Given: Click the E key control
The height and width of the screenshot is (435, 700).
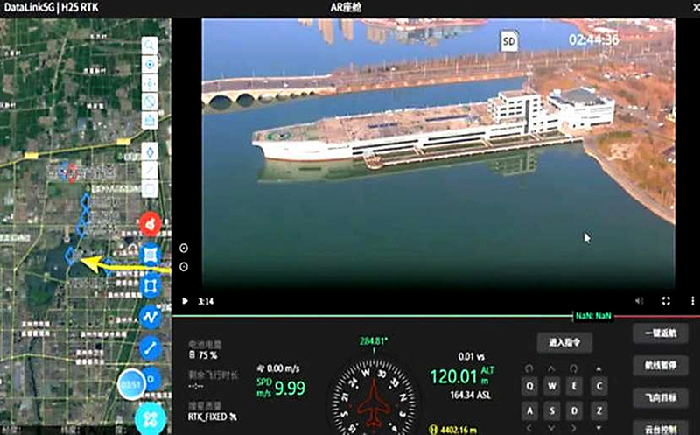Looking at the screenshot, I should [575, 386].
